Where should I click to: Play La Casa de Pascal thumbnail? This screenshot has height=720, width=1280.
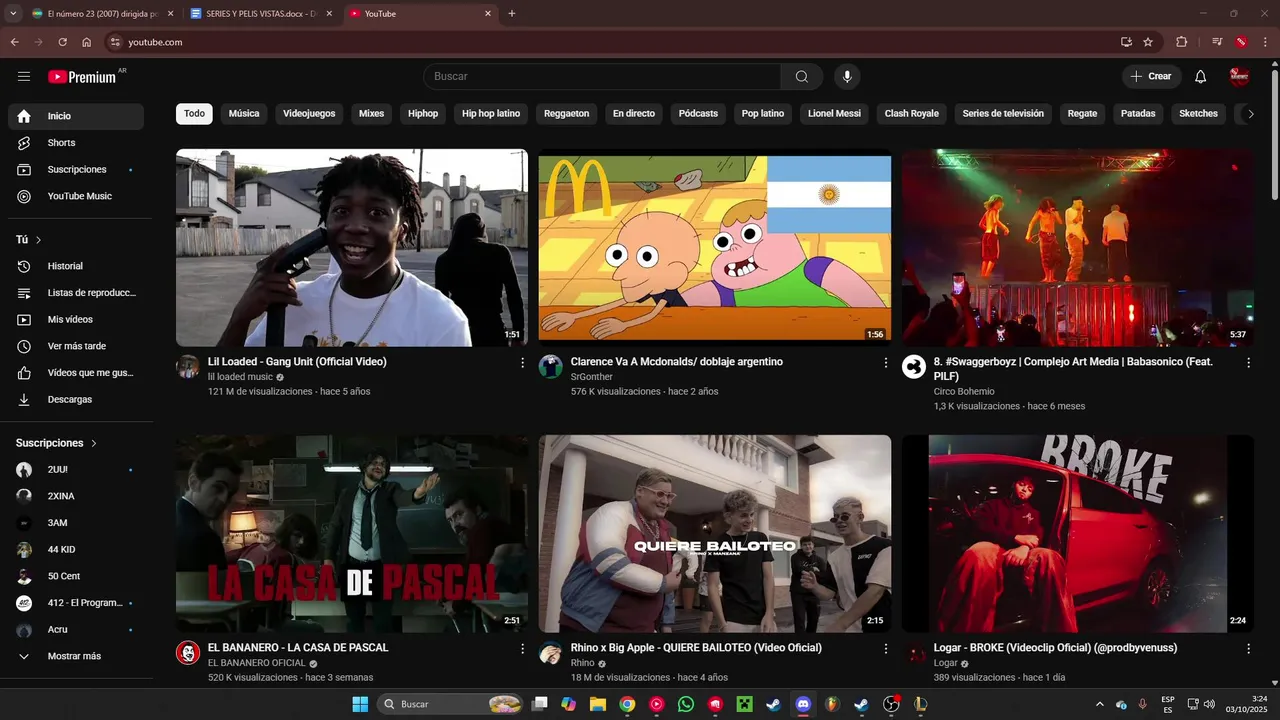click(x=352, y=534)
